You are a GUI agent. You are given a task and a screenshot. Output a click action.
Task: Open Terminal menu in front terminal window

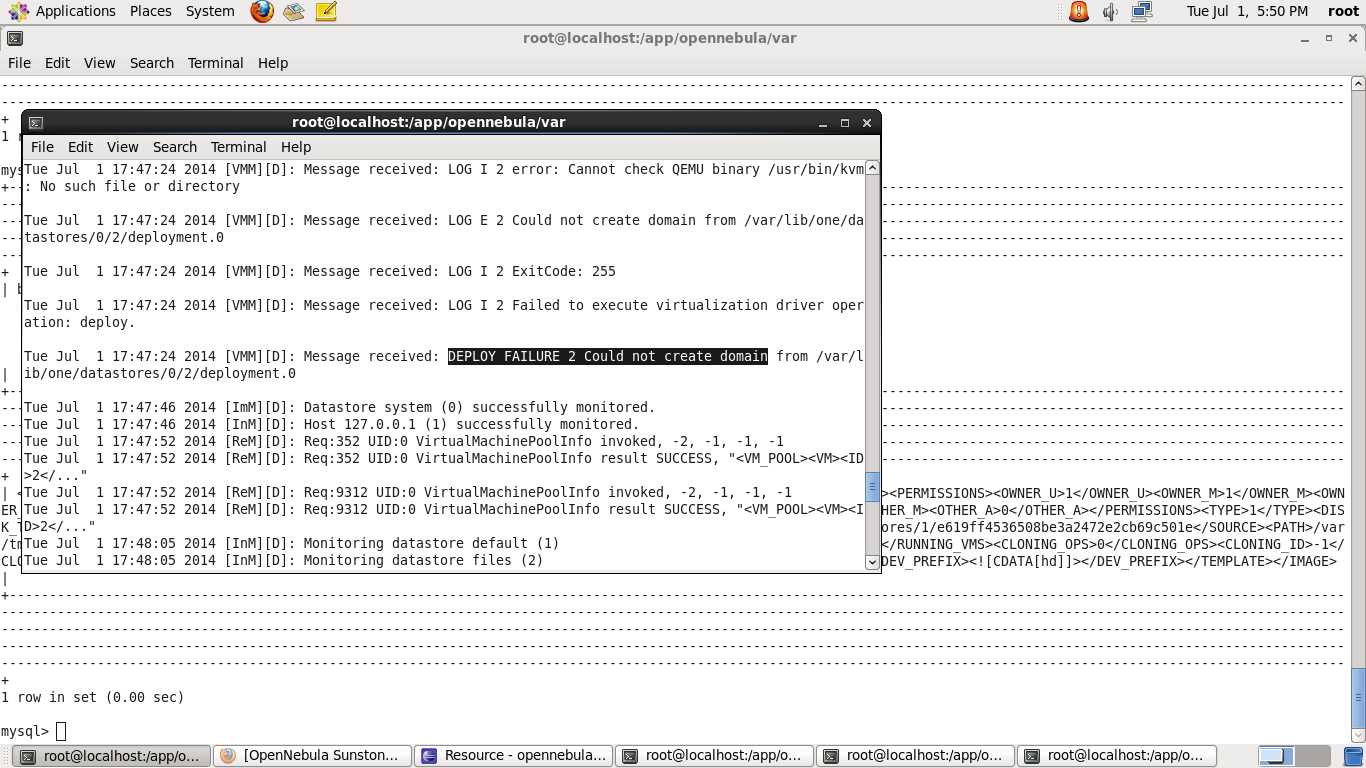pos(238,147)
